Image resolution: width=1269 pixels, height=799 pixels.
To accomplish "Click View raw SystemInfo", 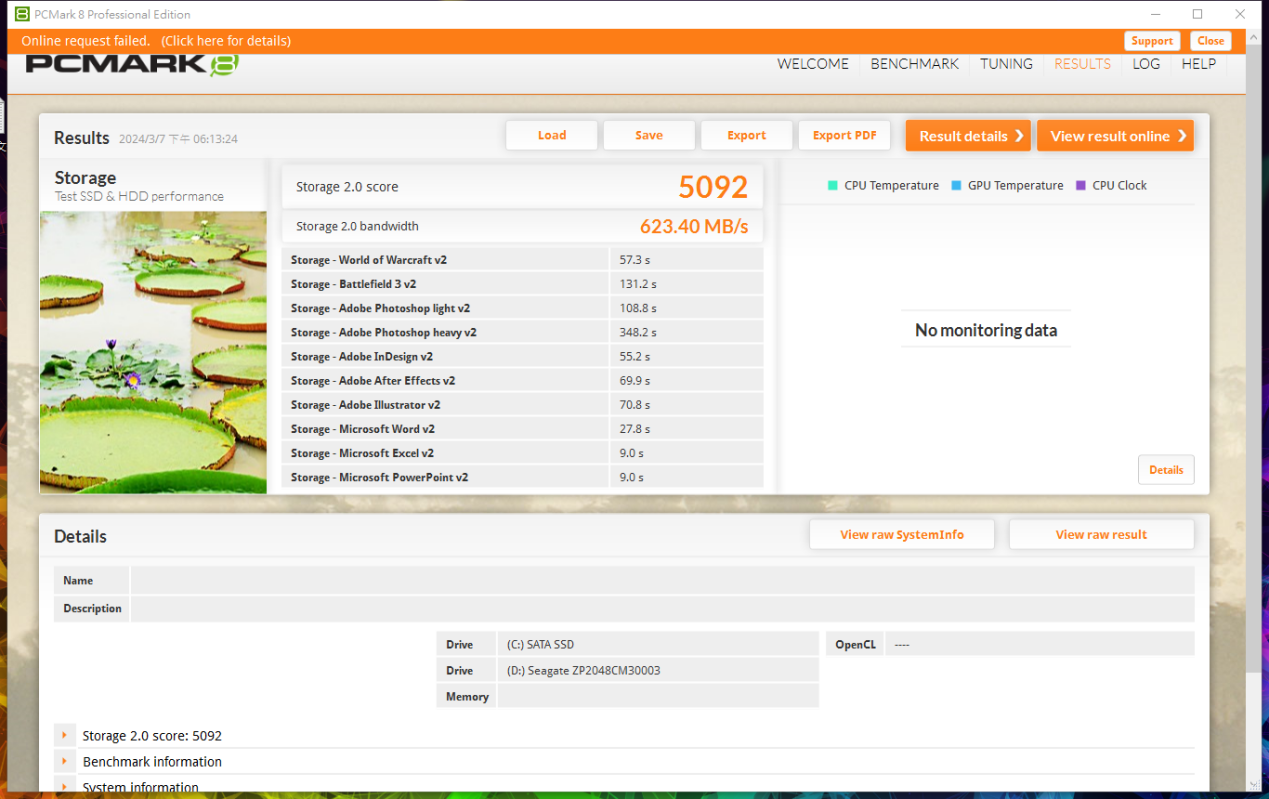I will click(902, 534).
